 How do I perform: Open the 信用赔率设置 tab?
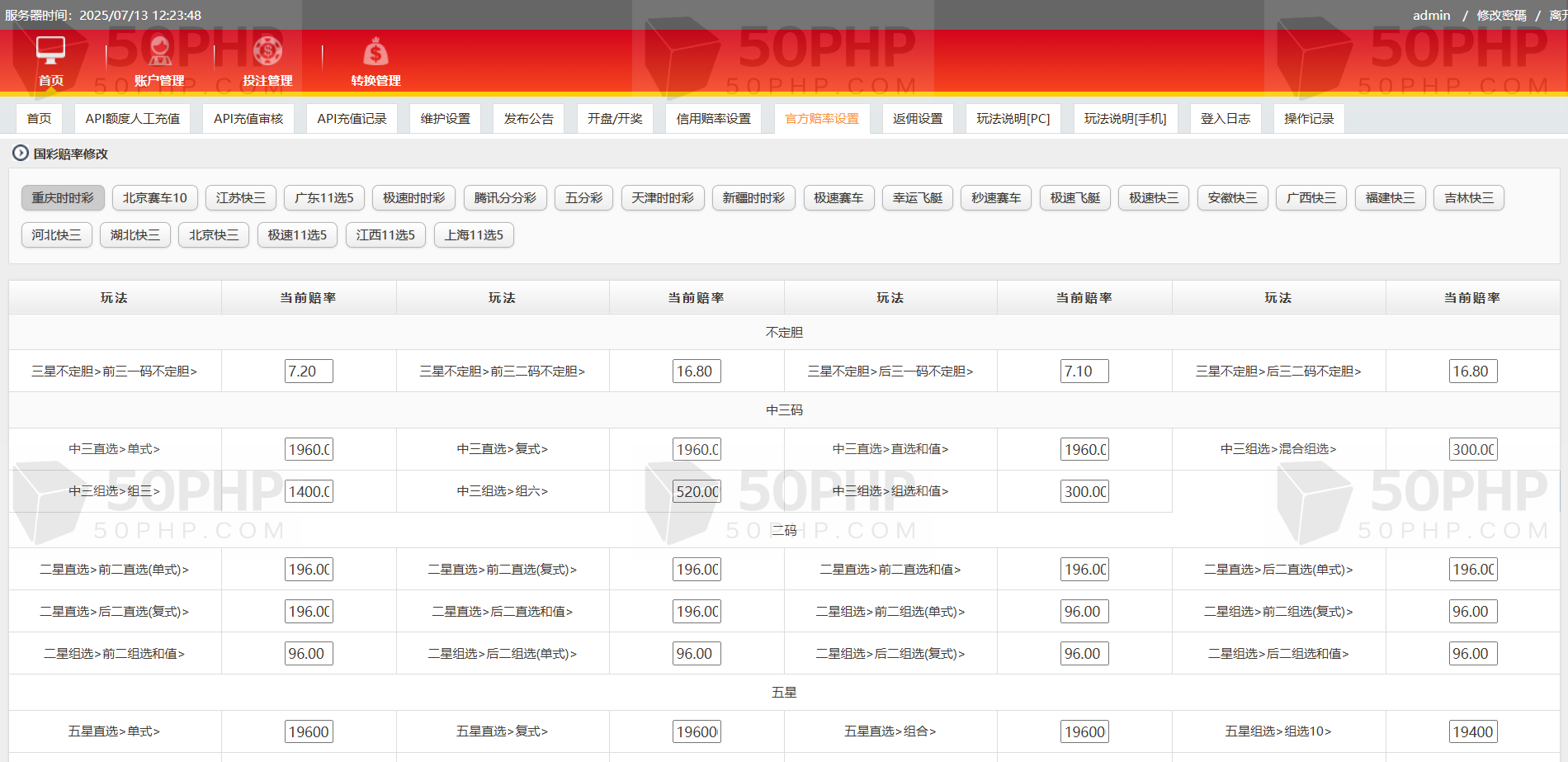click(x=713, y=119)
